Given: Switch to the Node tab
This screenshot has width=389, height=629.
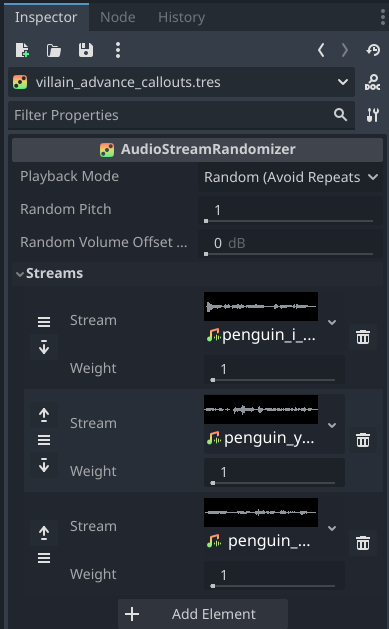Looking at the screenshot, I should tap(118, 17).
